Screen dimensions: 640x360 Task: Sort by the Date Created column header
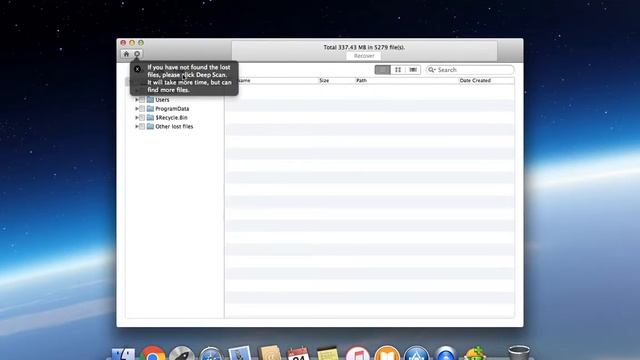(x=475, y=81)
